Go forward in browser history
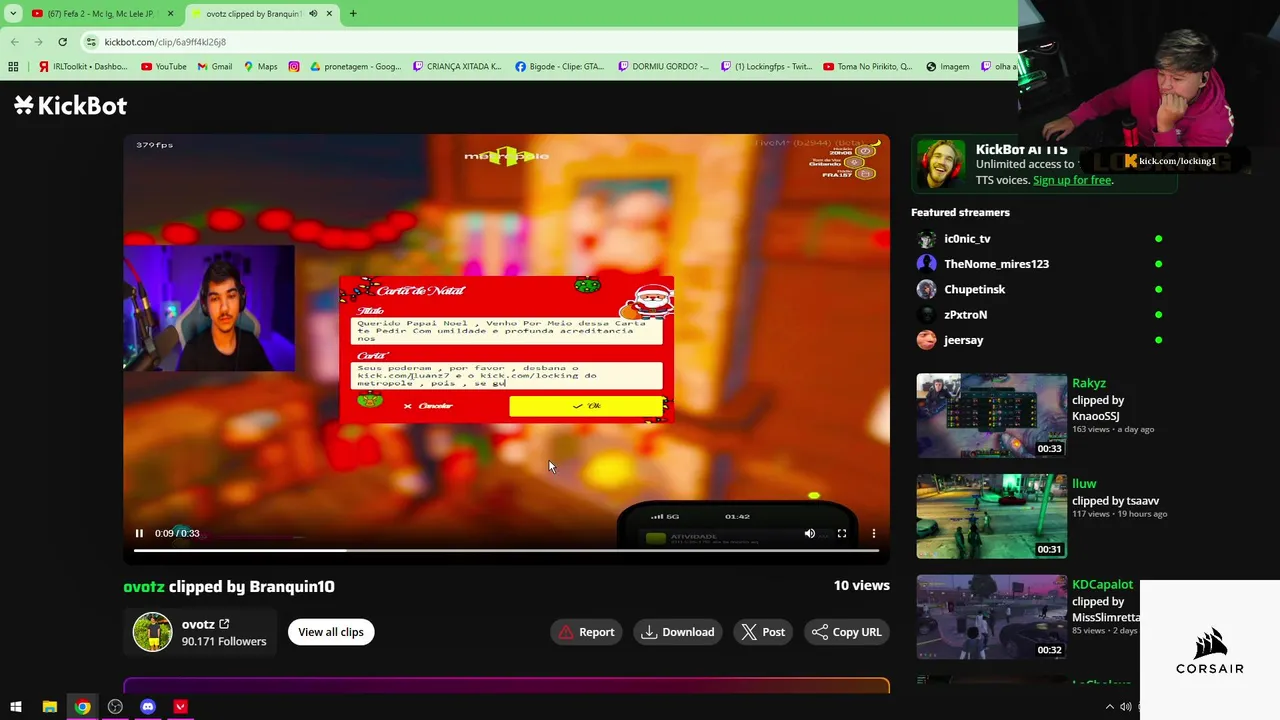Image resolution: width=1280 pixels, height=720 pixels. tap(39, 42)
